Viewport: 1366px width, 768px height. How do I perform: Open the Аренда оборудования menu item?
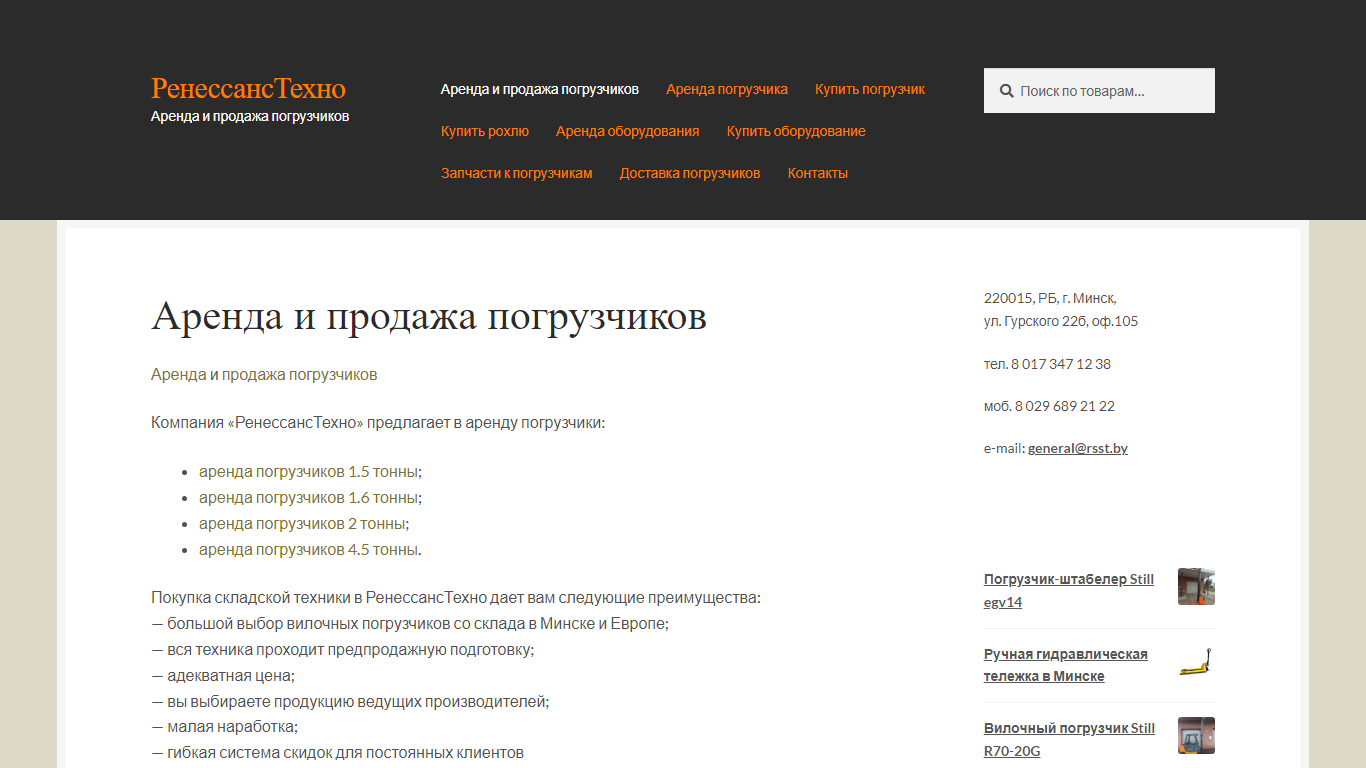(x=628, y=131)
